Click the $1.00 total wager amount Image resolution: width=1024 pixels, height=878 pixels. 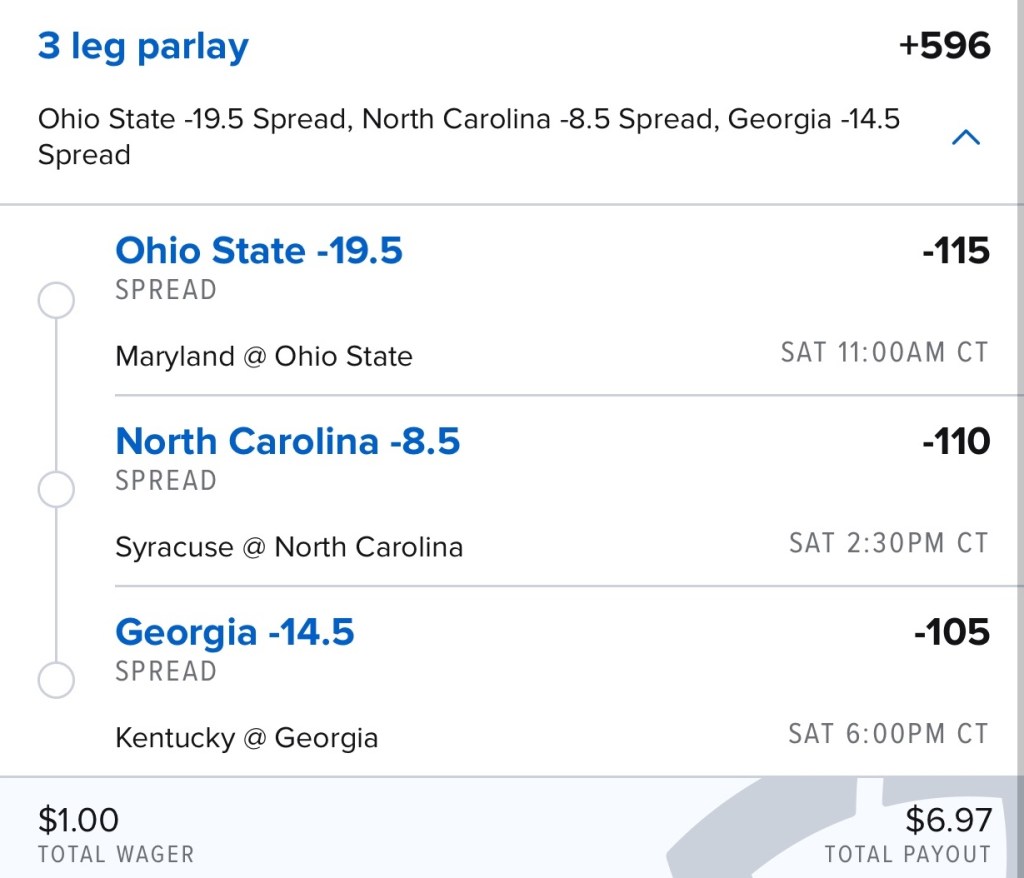(78, 820)
